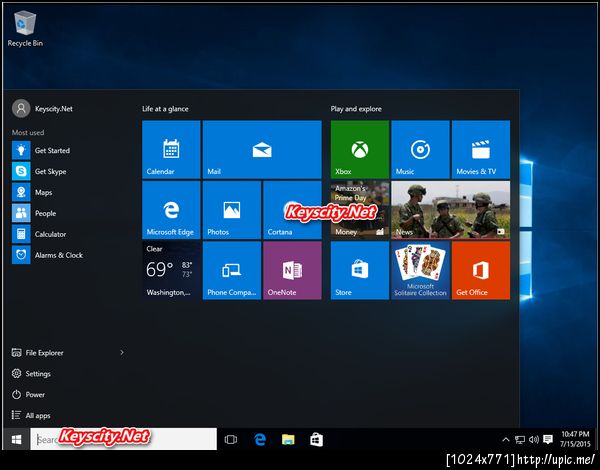Screen dimensions: 600x470
Task: Open the Photos tile
Action: click(232, 210)
